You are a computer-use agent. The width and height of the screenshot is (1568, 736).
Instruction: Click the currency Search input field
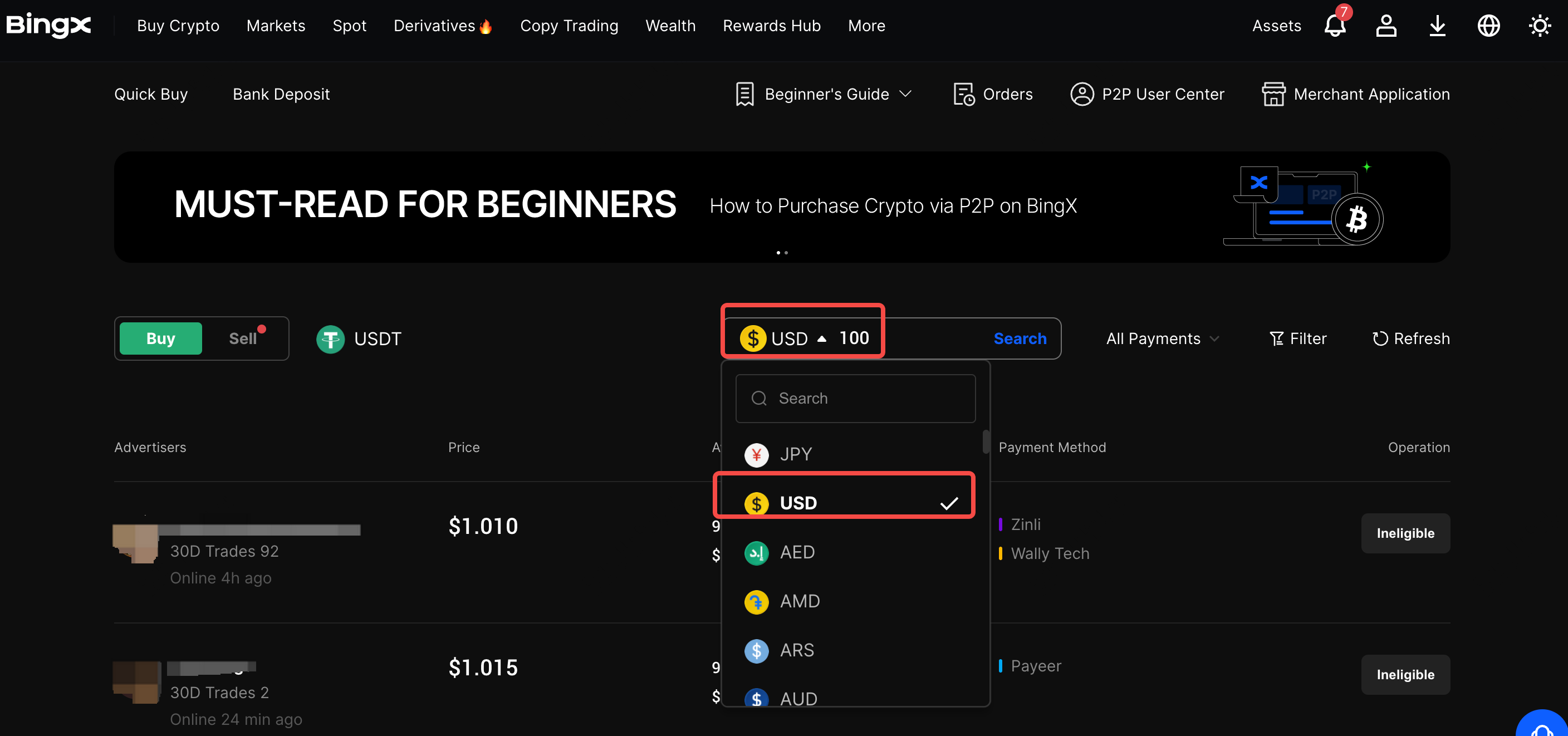pyautogui.click(x=855, y=398)
